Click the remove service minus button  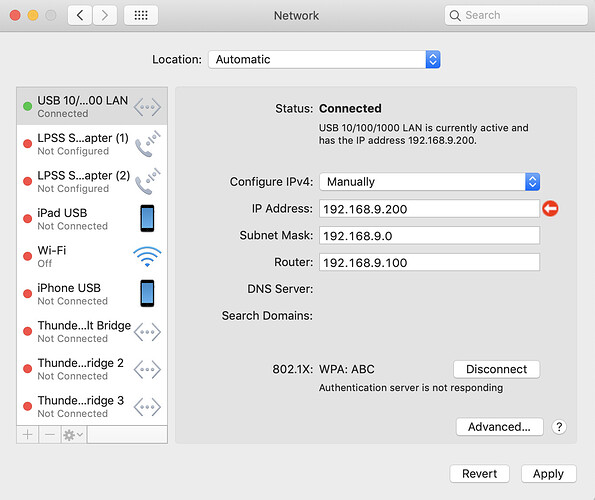point(50,435)
